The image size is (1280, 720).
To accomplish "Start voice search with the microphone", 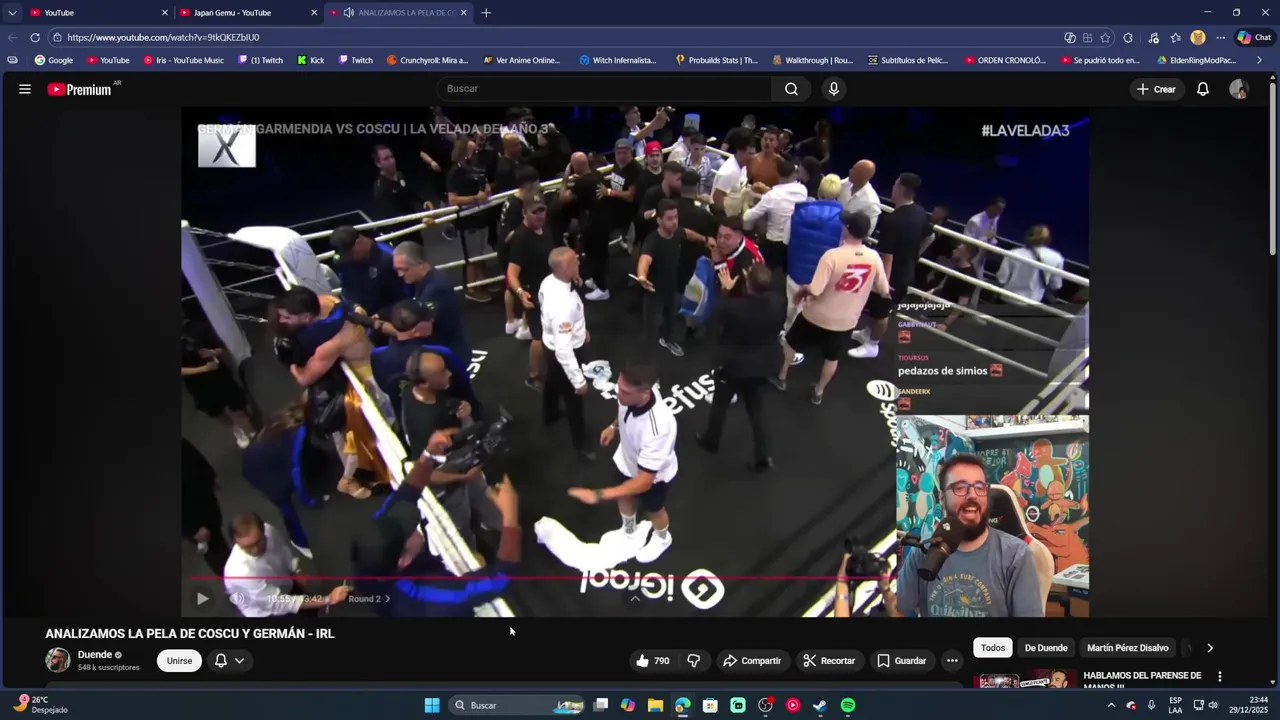I will pos(834,89).
